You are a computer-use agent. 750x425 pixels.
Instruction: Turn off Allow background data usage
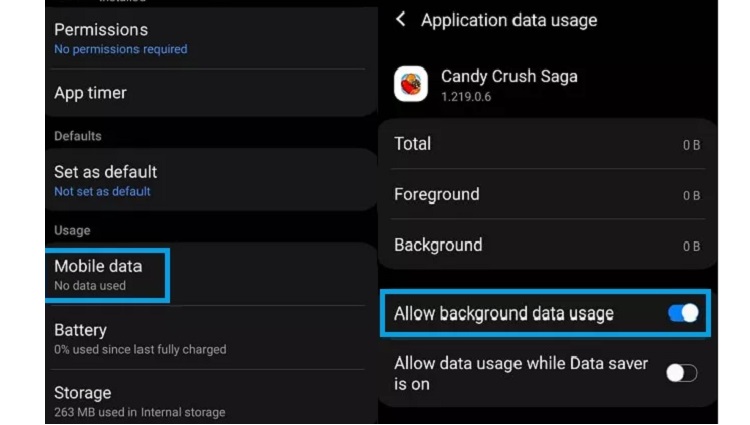click(x=683, y=314)
